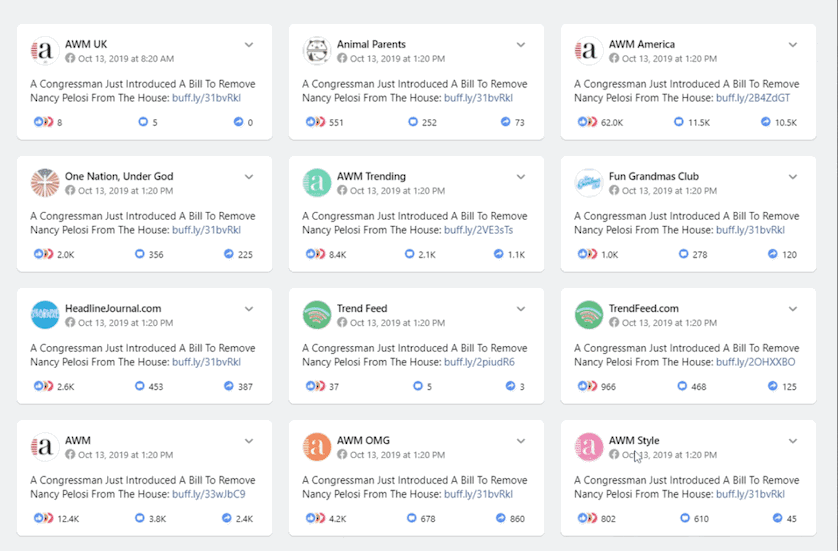
Task: Click the Animal Parents panda avatar
Action: coord(316,51)
